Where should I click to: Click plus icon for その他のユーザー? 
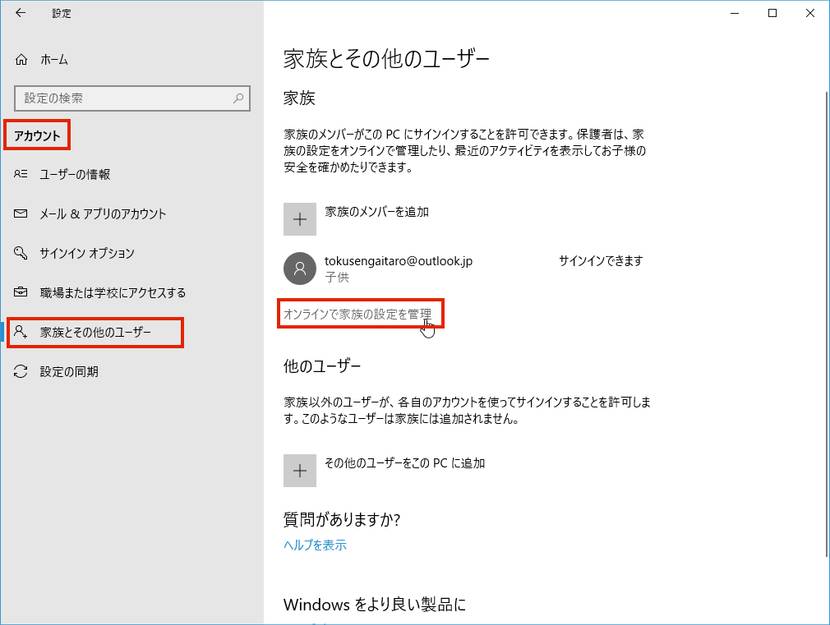coord(300,470)
